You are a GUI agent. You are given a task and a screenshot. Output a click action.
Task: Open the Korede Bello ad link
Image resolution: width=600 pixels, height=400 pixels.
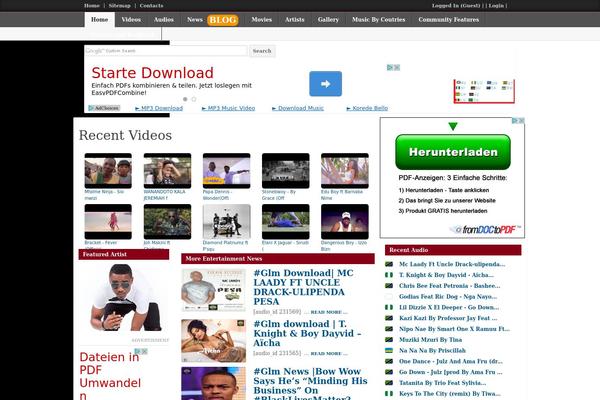[x=367, y=108]
